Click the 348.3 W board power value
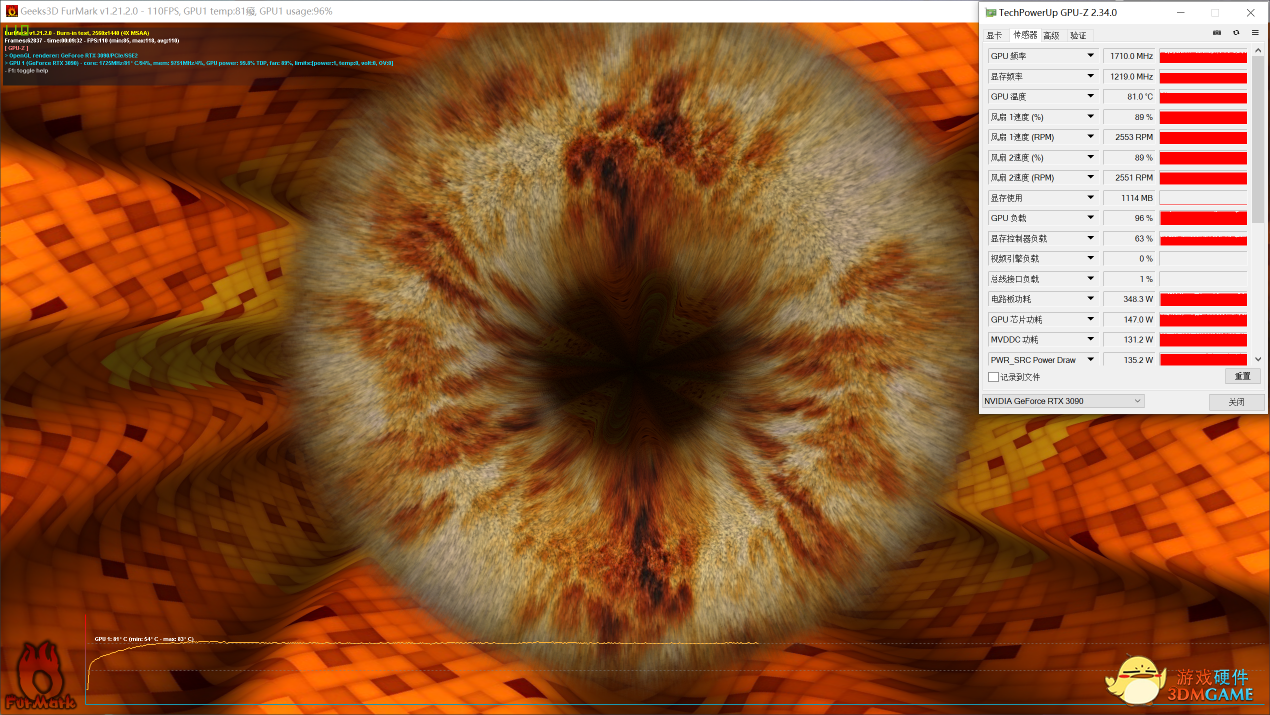The image size is (1270, 715). coord(1129,299)
